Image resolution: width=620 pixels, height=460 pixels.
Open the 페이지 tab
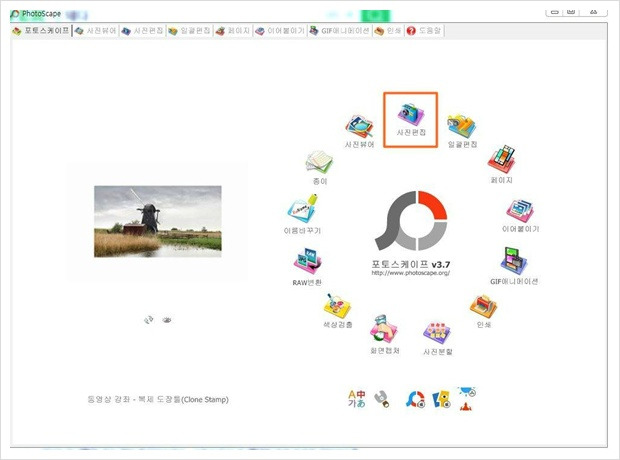pos(233,31)
